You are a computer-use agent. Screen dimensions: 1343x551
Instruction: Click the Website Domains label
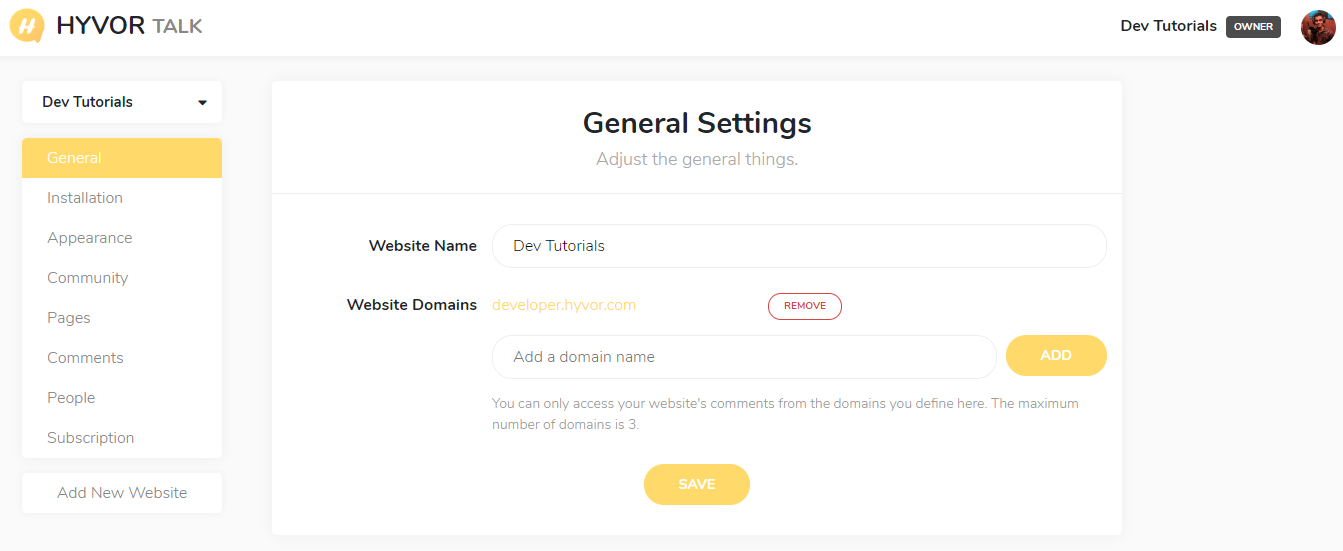pyautogui.click(x=412, y=305)
